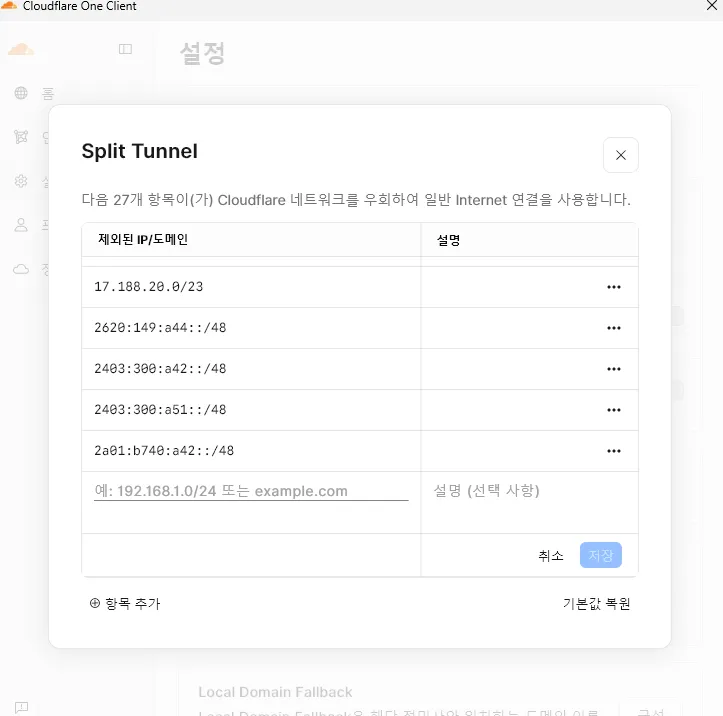Open the settings gear icon in sidebar
723x716 pixels.
pyautogui.click(x=21, y=181)
